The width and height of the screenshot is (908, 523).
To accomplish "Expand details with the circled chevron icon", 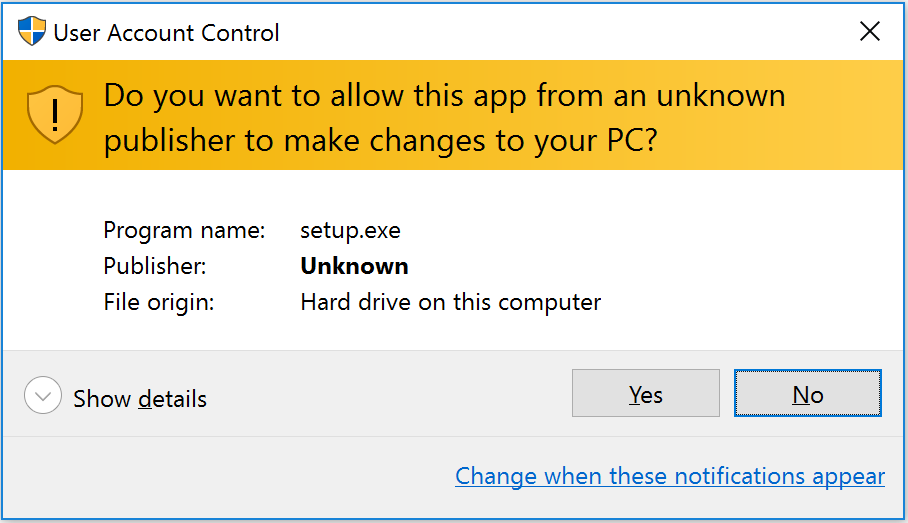I will tap(43, 397).
